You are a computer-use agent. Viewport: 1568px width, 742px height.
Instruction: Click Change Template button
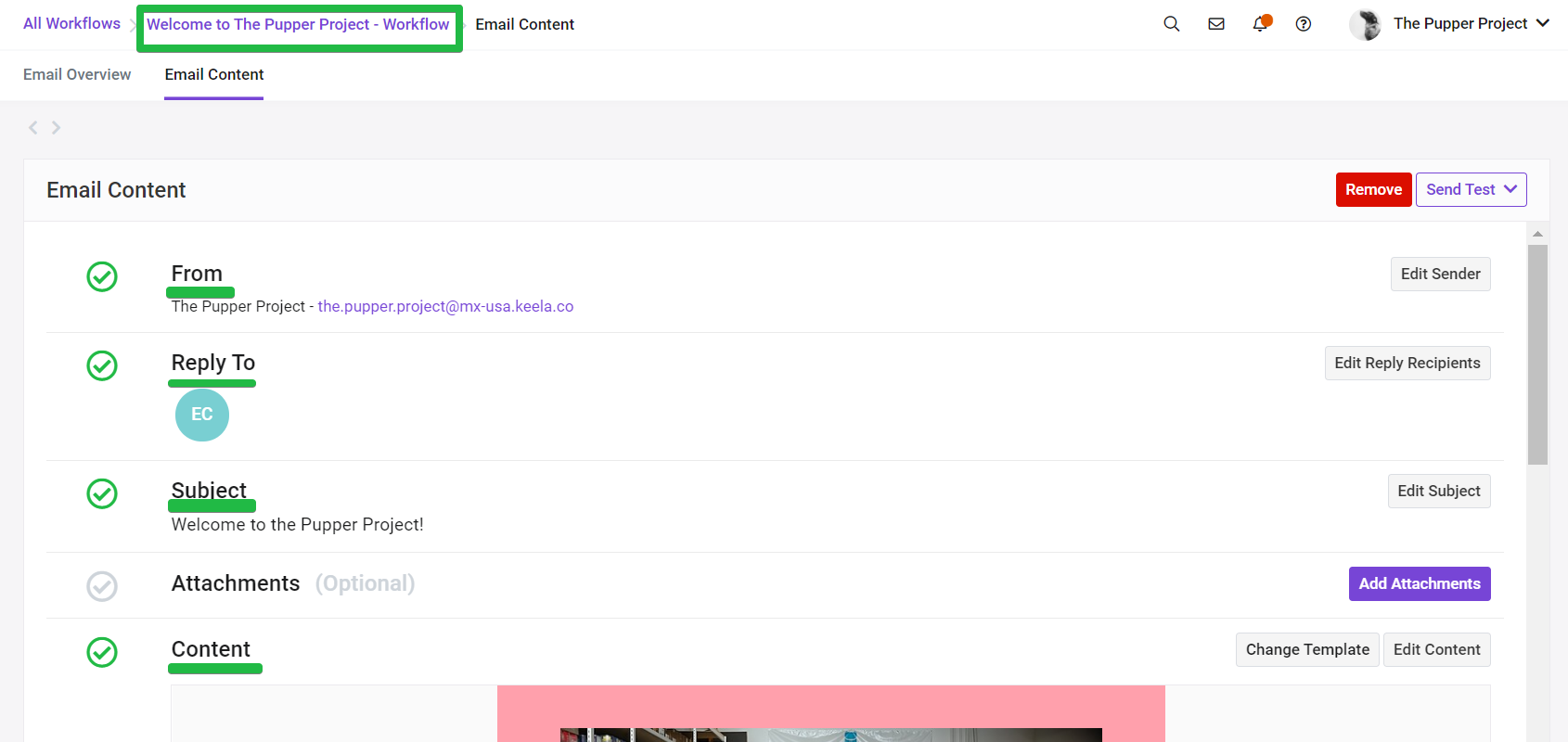coord(1307,649)
